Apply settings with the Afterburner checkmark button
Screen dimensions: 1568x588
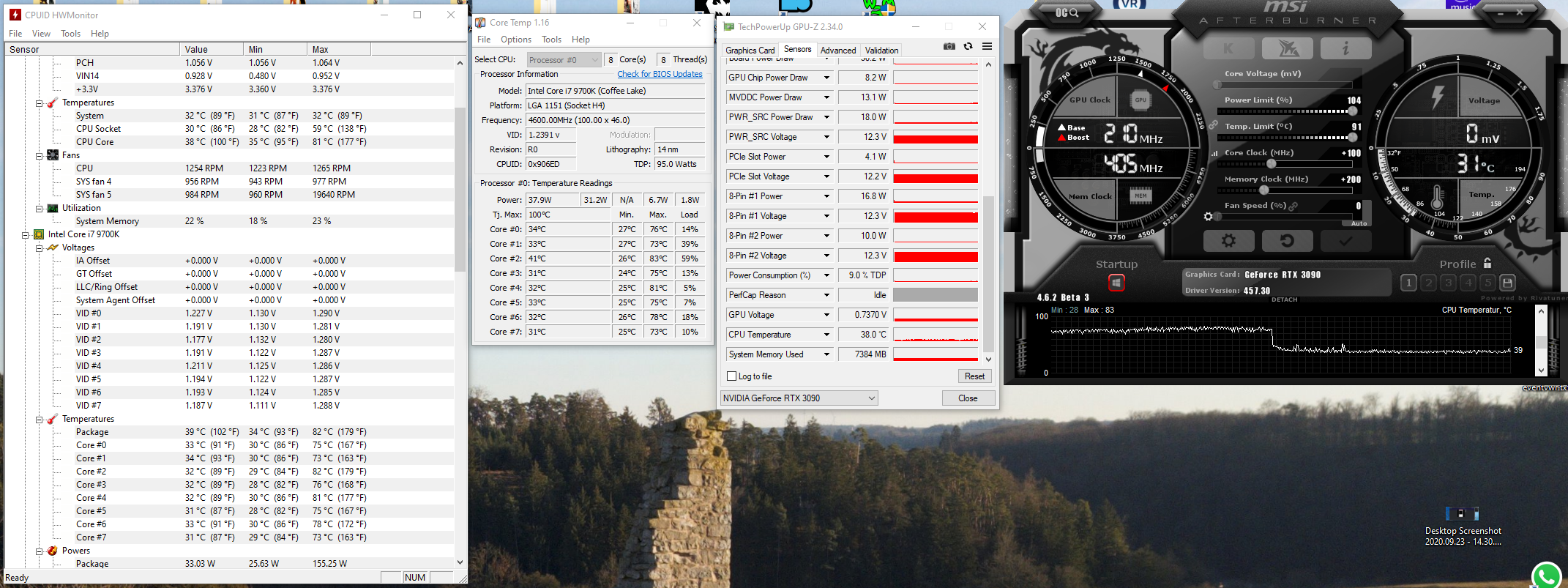(1345, 241)
